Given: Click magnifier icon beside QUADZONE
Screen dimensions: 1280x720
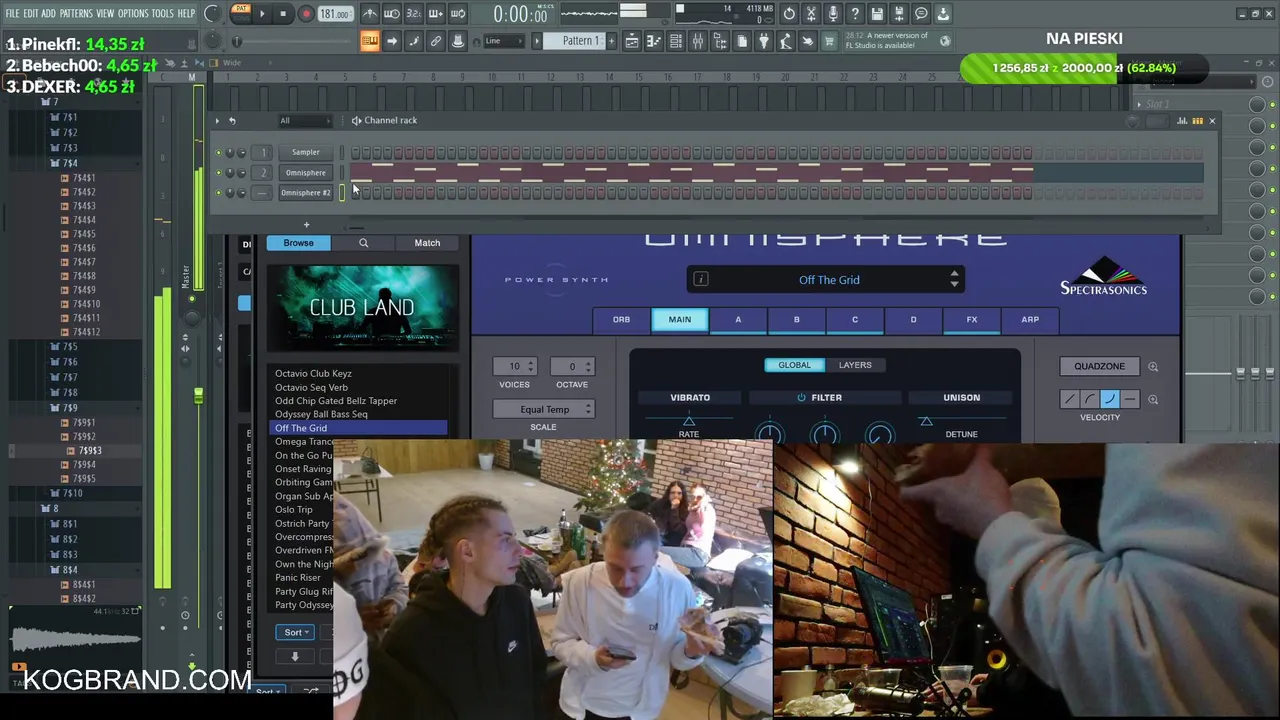Looking at the screenshot, I should click(1153, 366).
